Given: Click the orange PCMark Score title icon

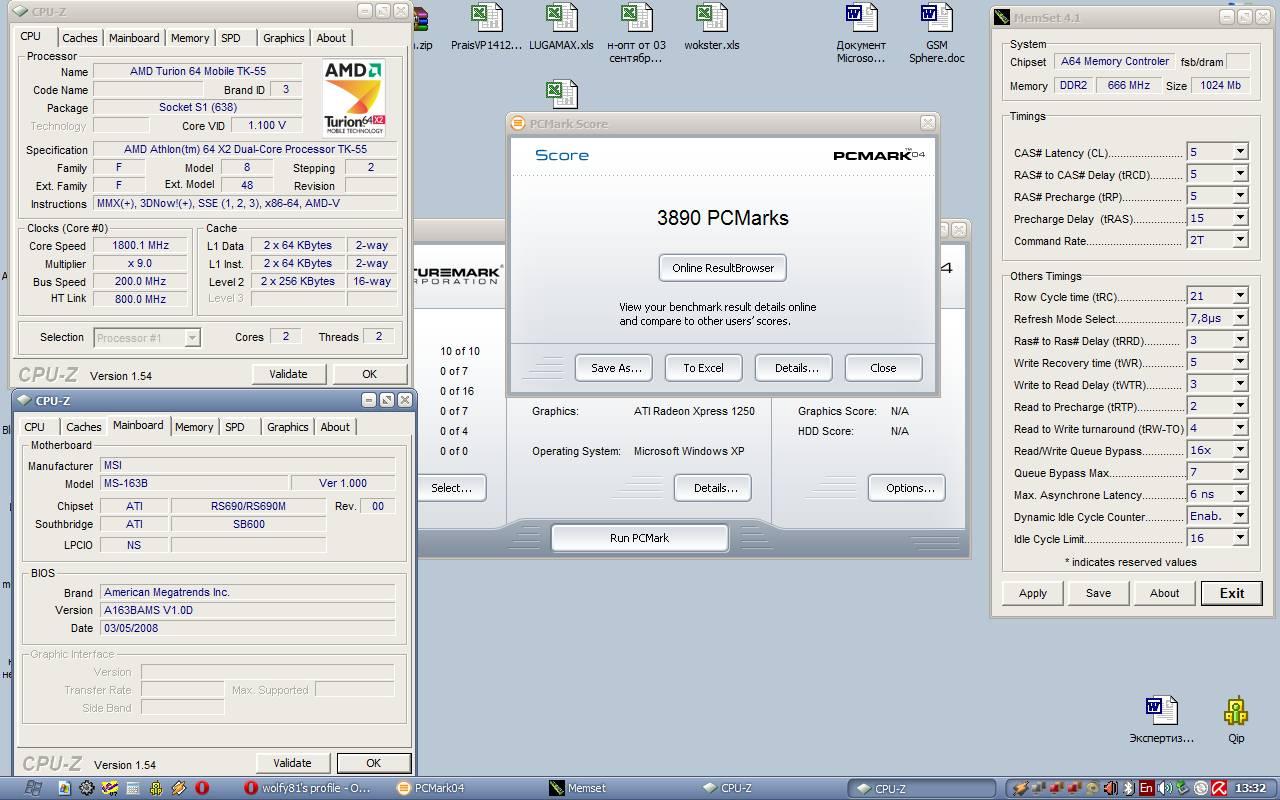Looking at the screenshot, I should [518, 124].
